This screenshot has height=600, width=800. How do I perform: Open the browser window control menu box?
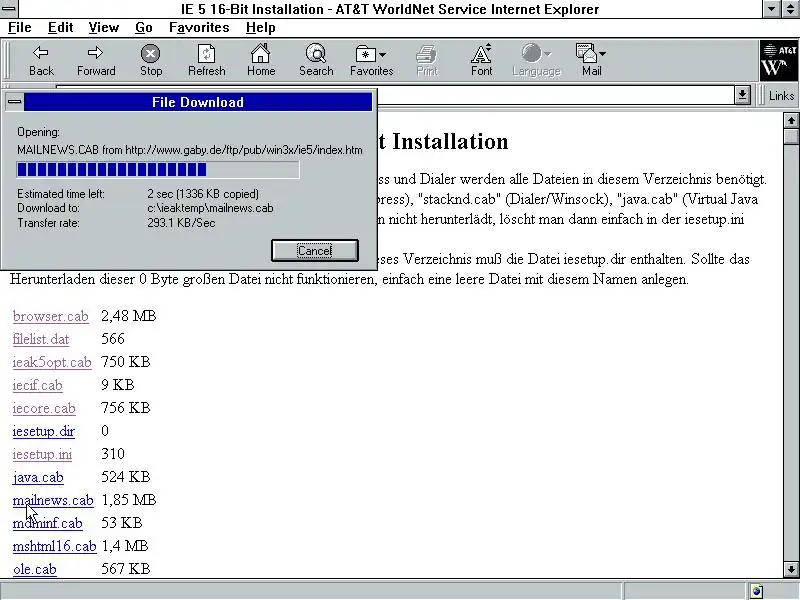[8, 9]
